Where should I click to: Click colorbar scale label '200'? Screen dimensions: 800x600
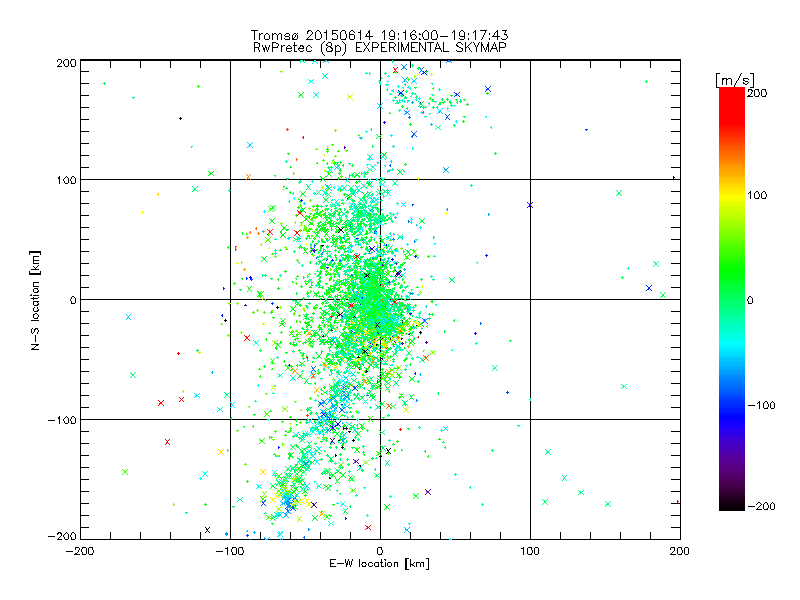click(x=757, y=93)
